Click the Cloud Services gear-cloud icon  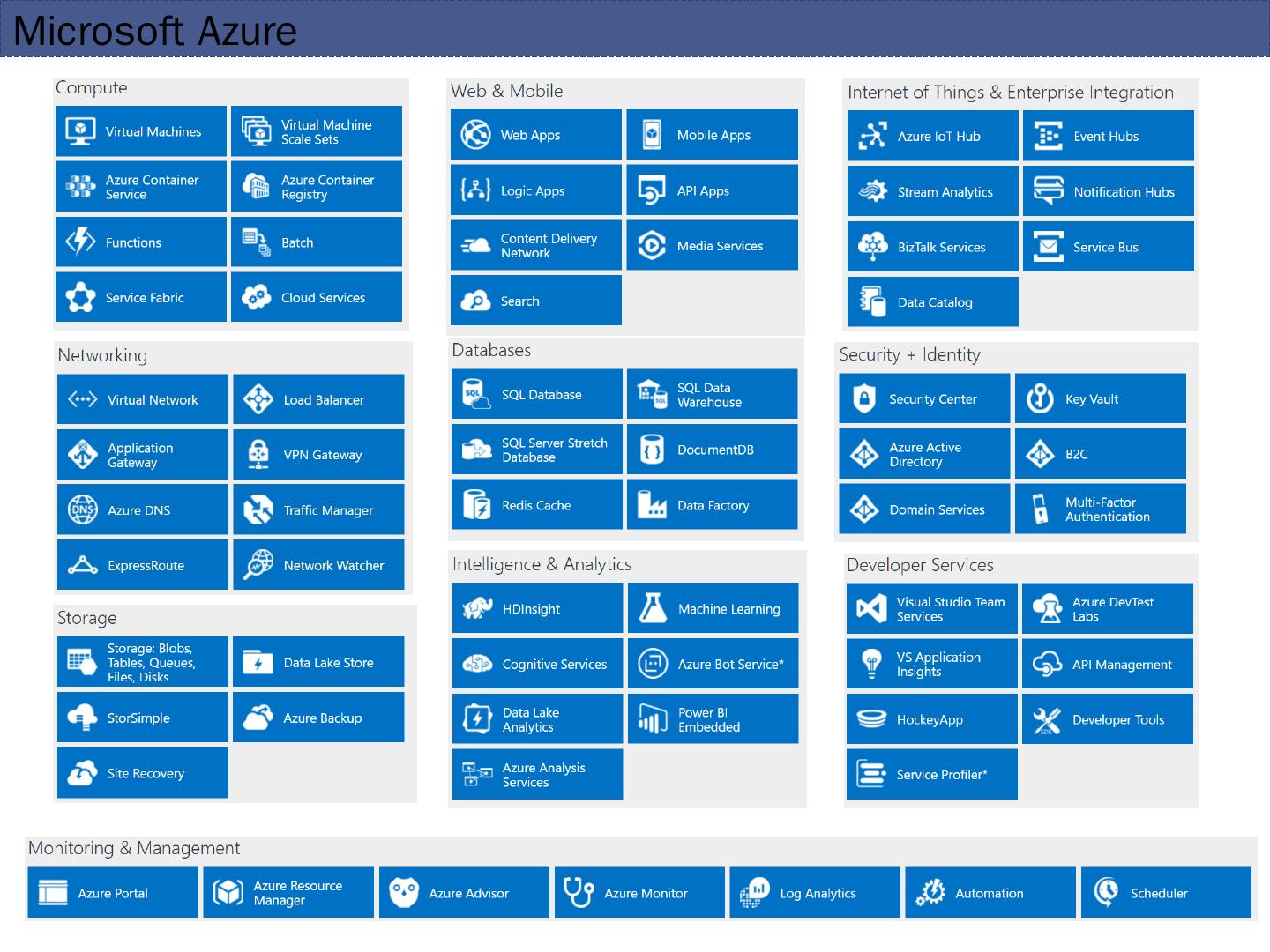pyautogui.click(x=257, y=297)
